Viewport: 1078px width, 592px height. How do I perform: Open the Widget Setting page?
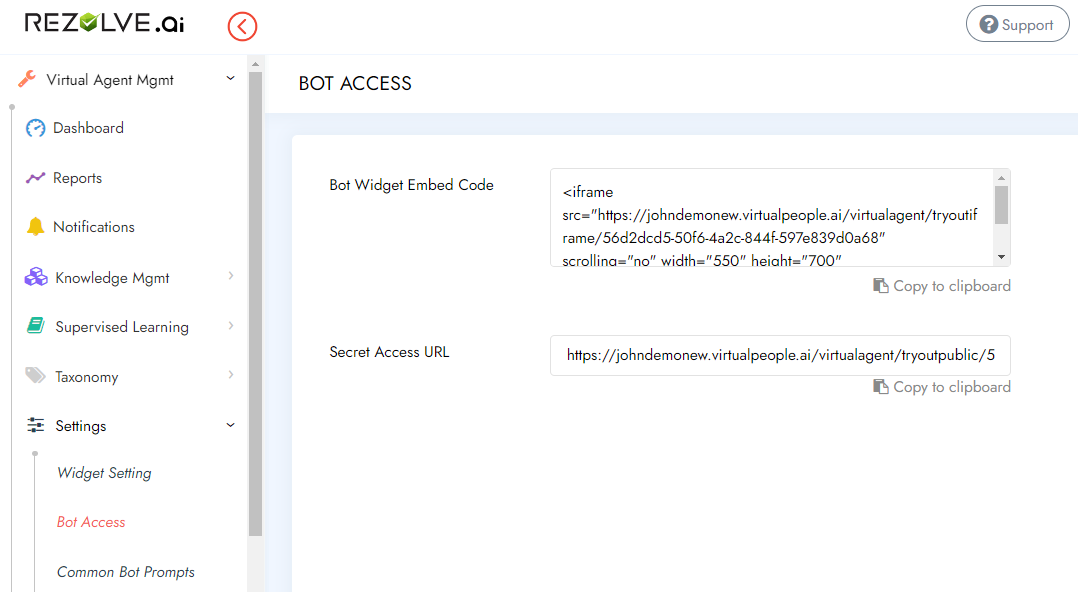[x=104, y=473]
